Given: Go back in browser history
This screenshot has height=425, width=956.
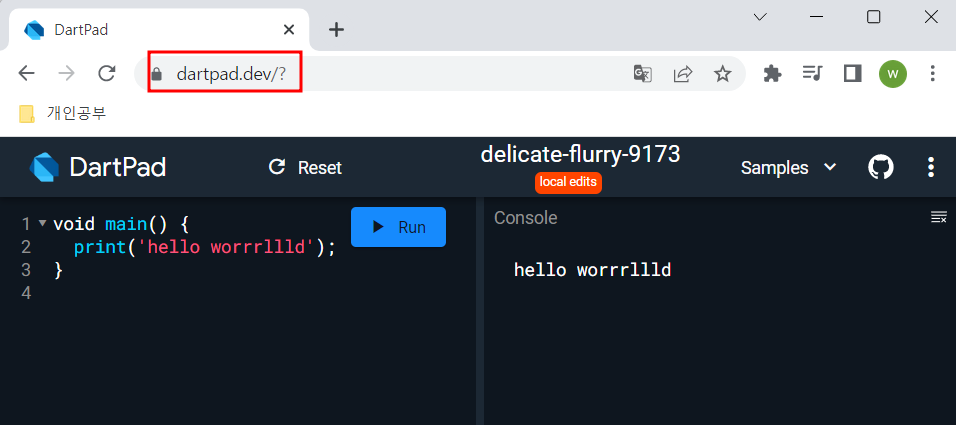Looking at the screenshot, I should tap(26, 74).
